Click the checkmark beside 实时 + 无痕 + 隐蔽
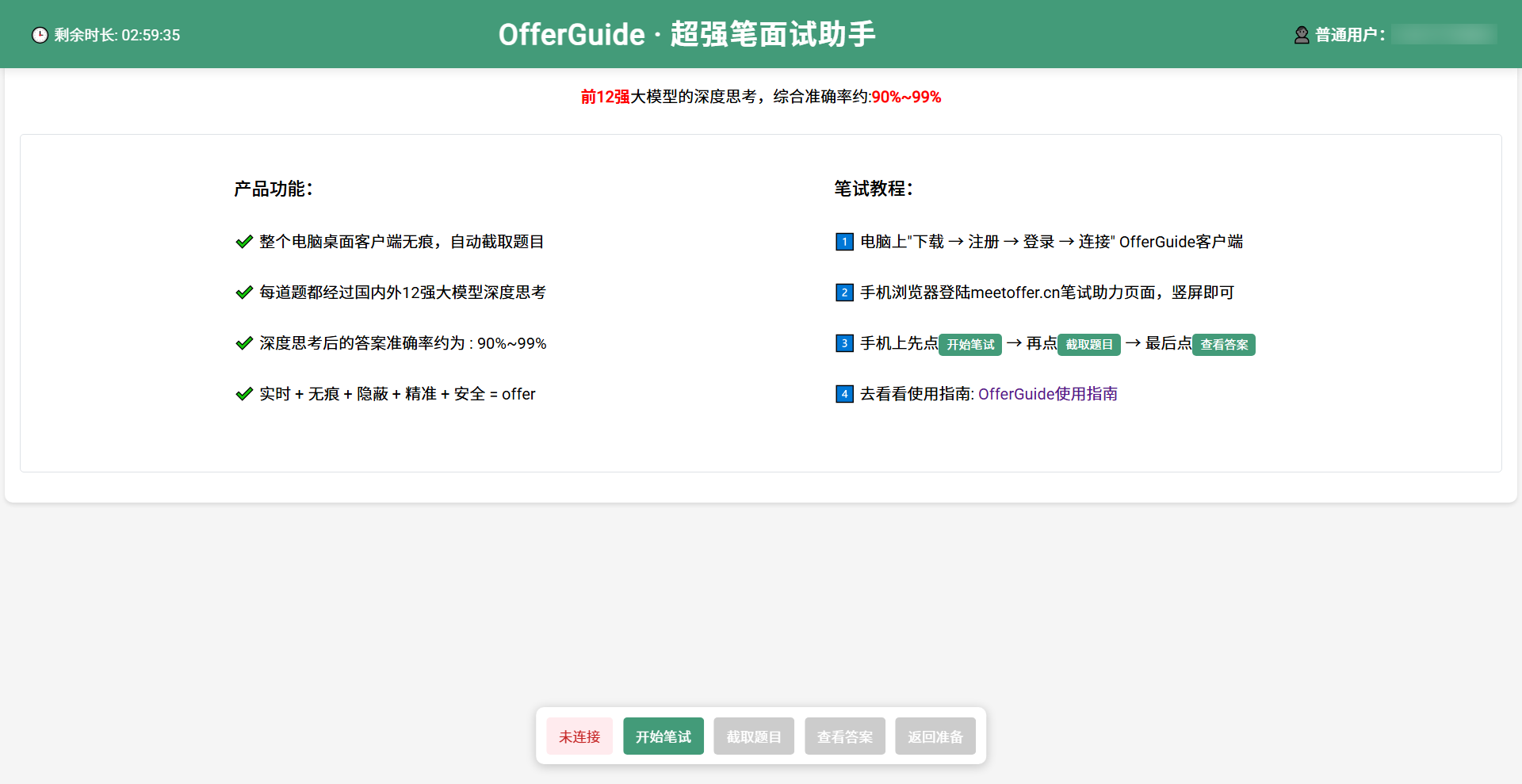 coord(244,394)
